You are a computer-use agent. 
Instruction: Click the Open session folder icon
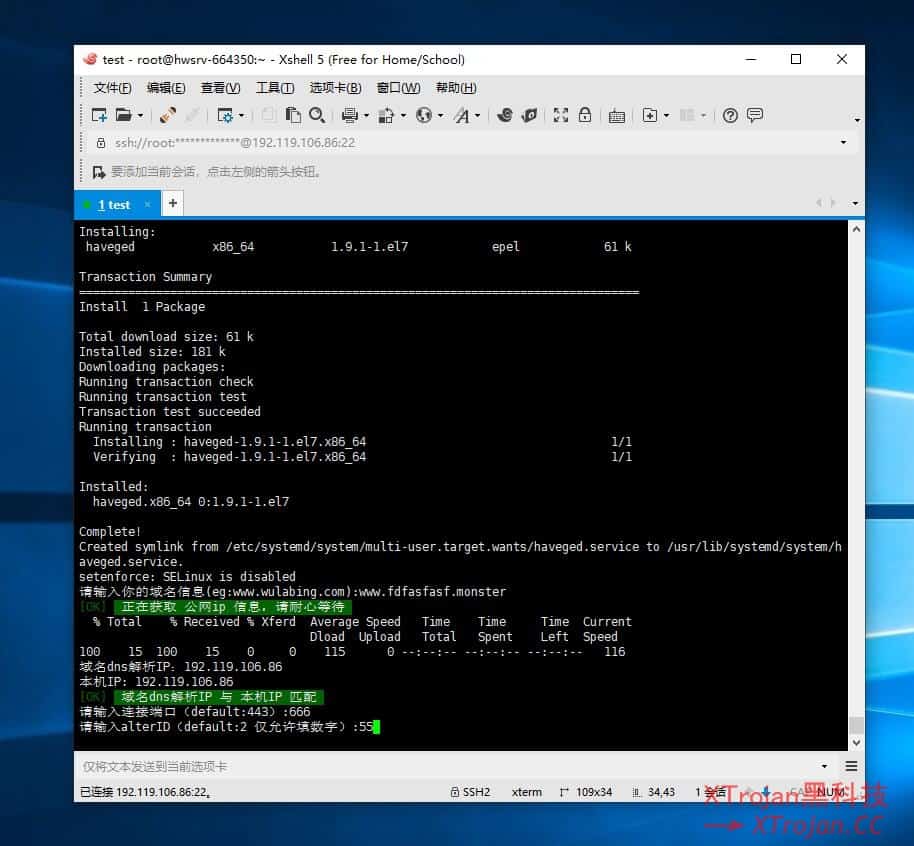click(123, 115)
